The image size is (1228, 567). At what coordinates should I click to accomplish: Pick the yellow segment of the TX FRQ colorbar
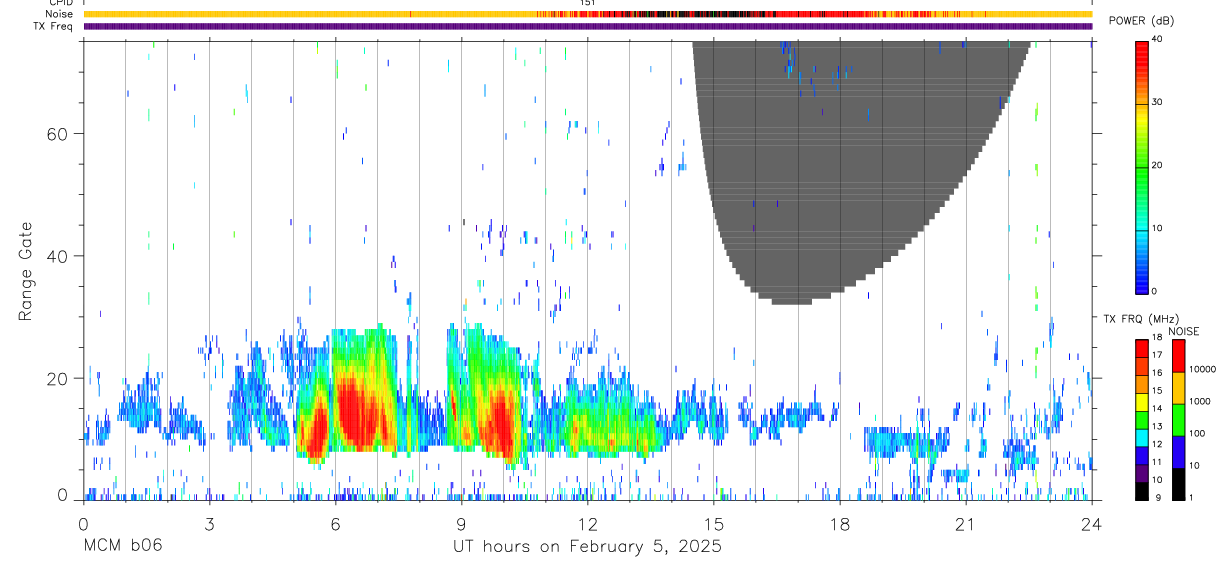tap(1141, 402)
